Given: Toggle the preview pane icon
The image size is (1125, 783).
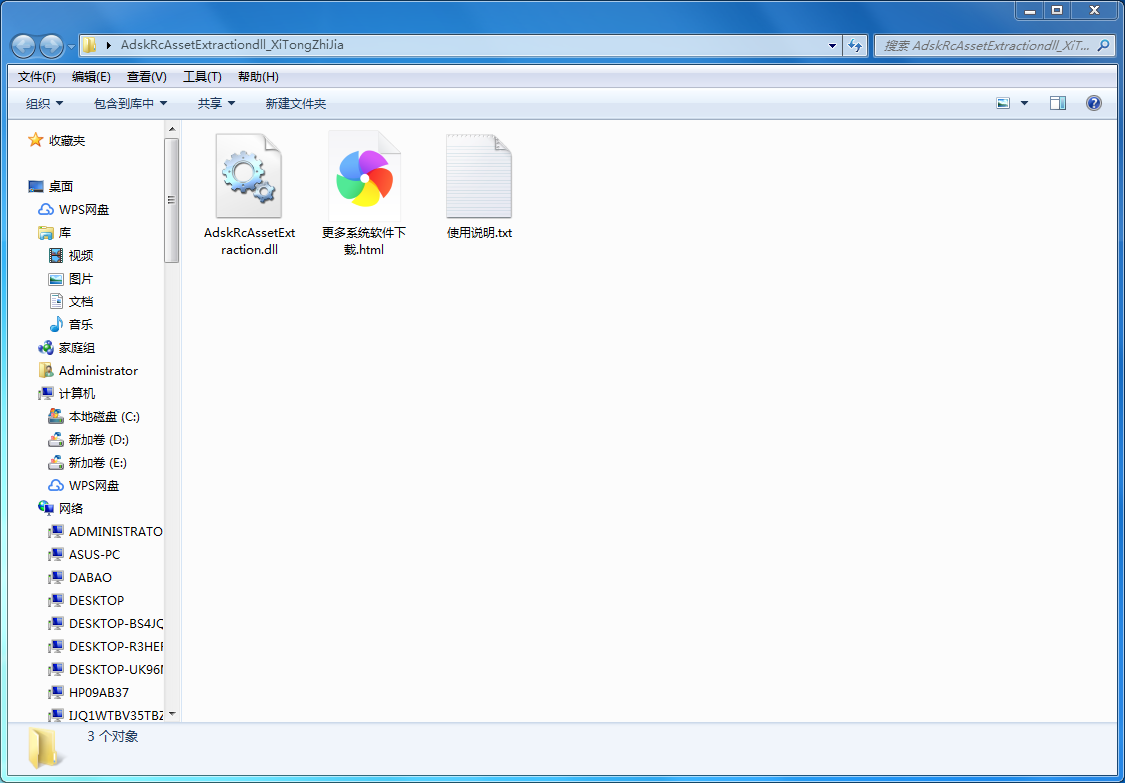Looking at the screenshot, I should tap(1058, 103).
